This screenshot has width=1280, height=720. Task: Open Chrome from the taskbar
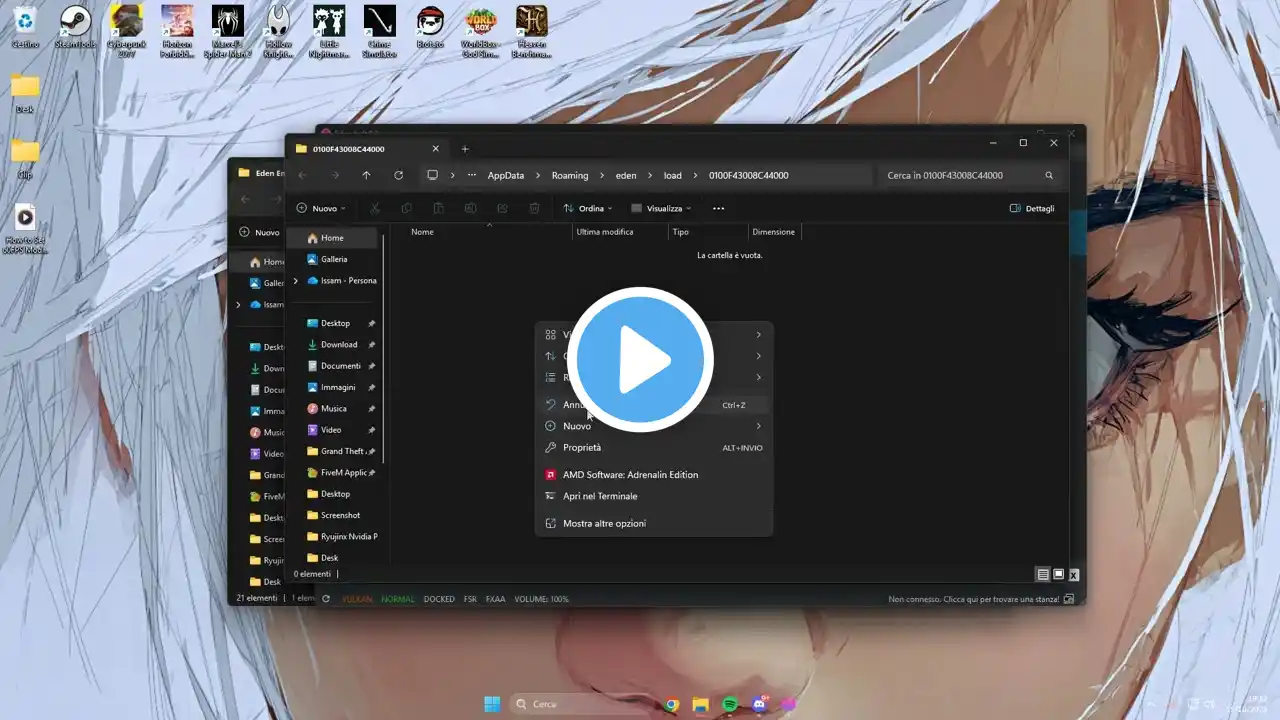(x=672, y=704)
